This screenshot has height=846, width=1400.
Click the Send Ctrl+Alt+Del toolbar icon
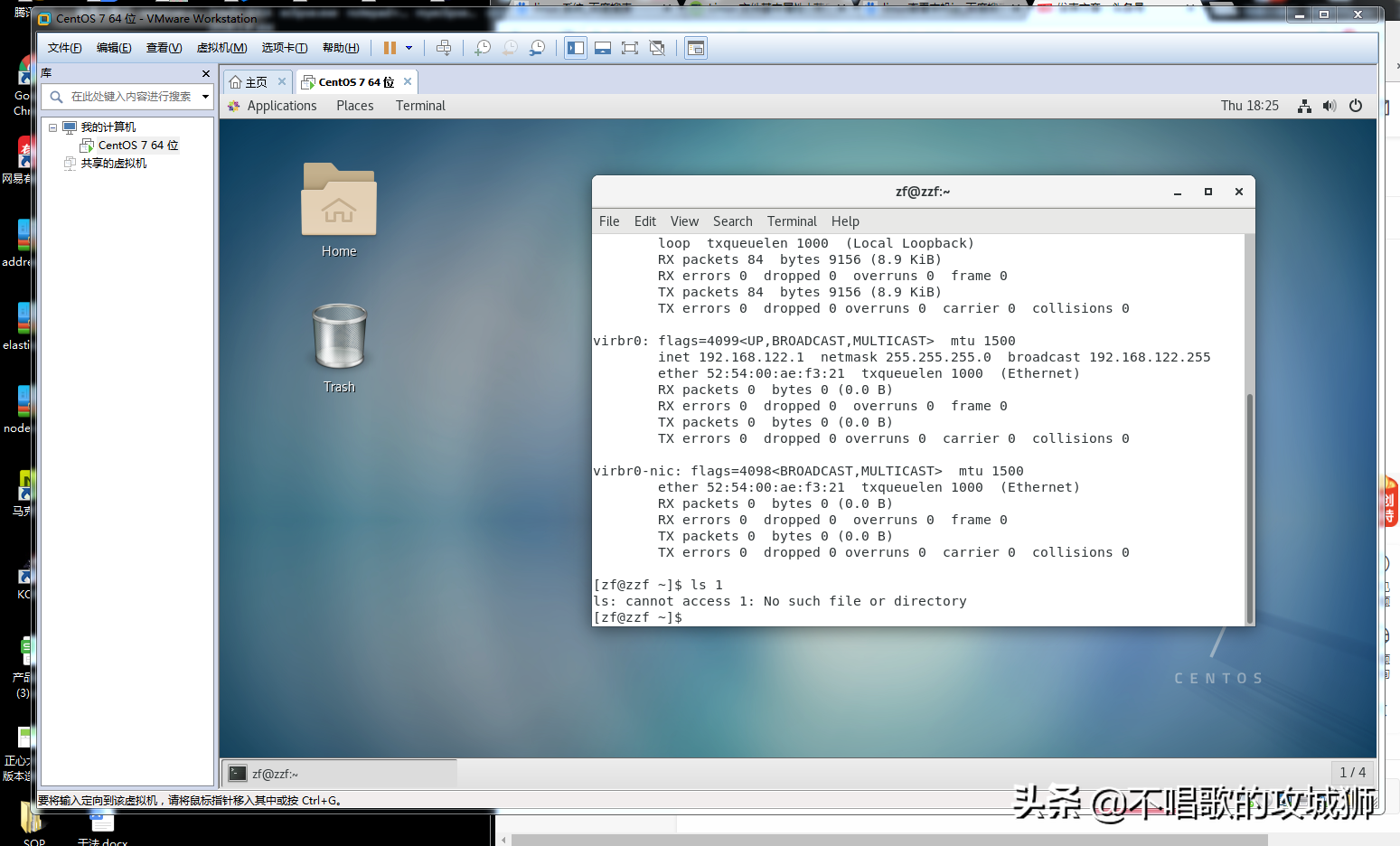click(x=444, y=48)
